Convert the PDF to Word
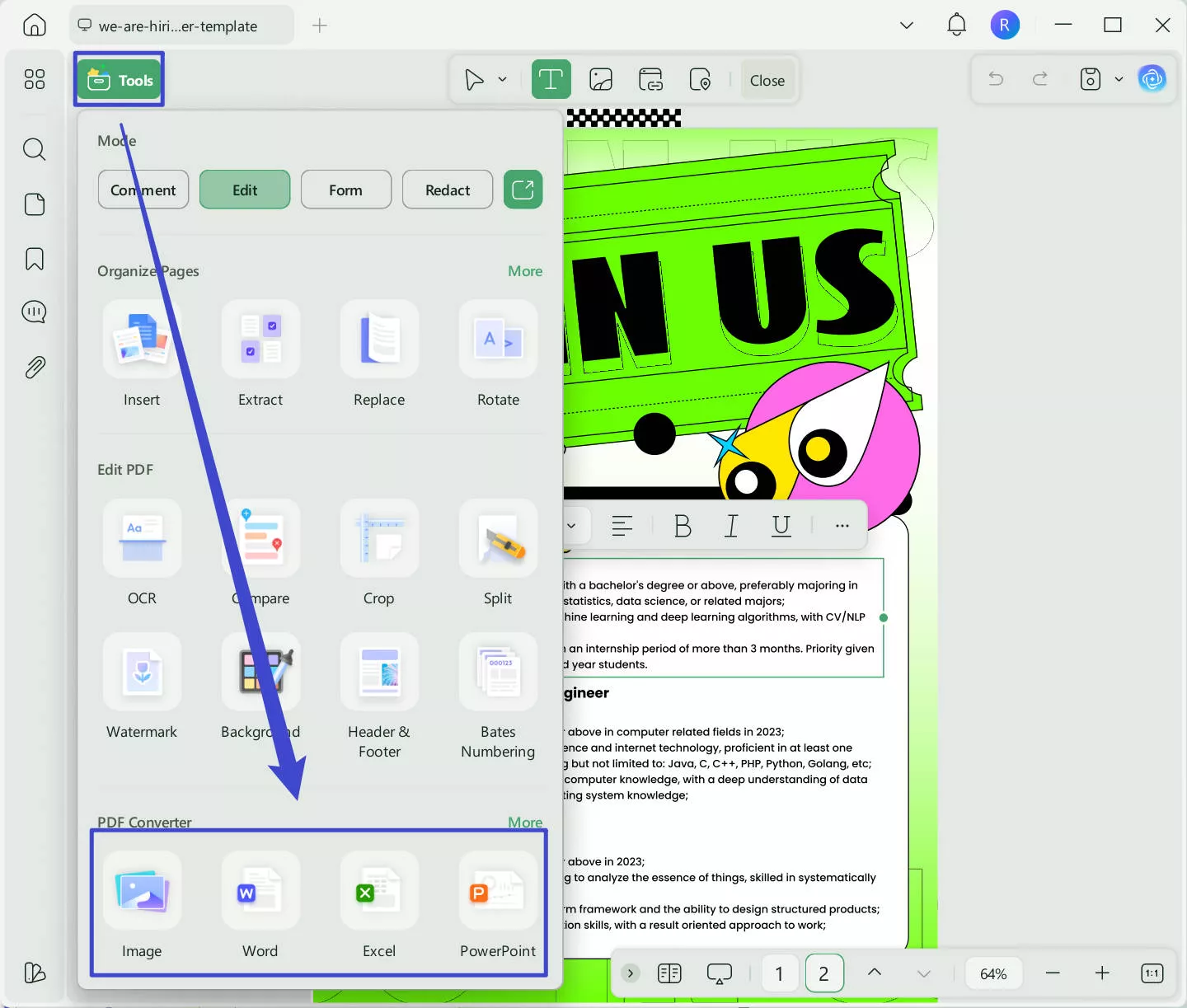 click(260, 905)
